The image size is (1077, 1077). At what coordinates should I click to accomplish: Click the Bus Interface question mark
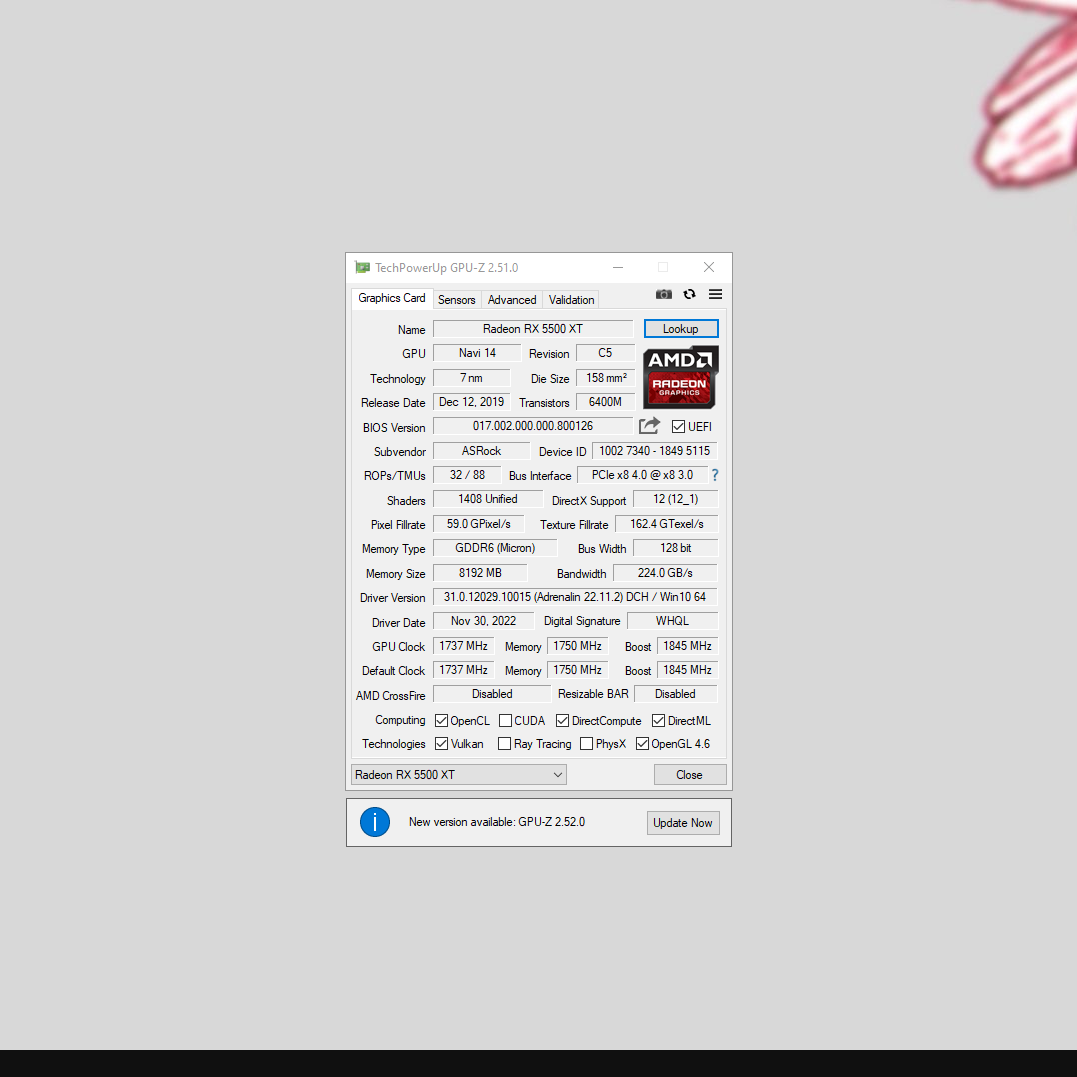click(715, 475)
